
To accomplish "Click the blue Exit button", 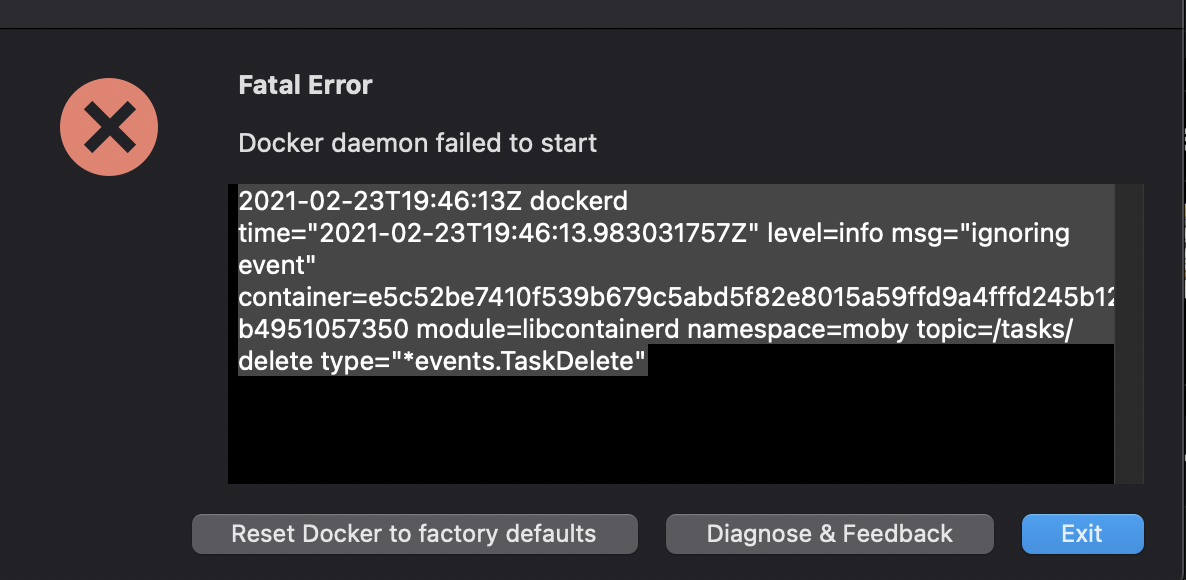I will [x=1082, y=533].
